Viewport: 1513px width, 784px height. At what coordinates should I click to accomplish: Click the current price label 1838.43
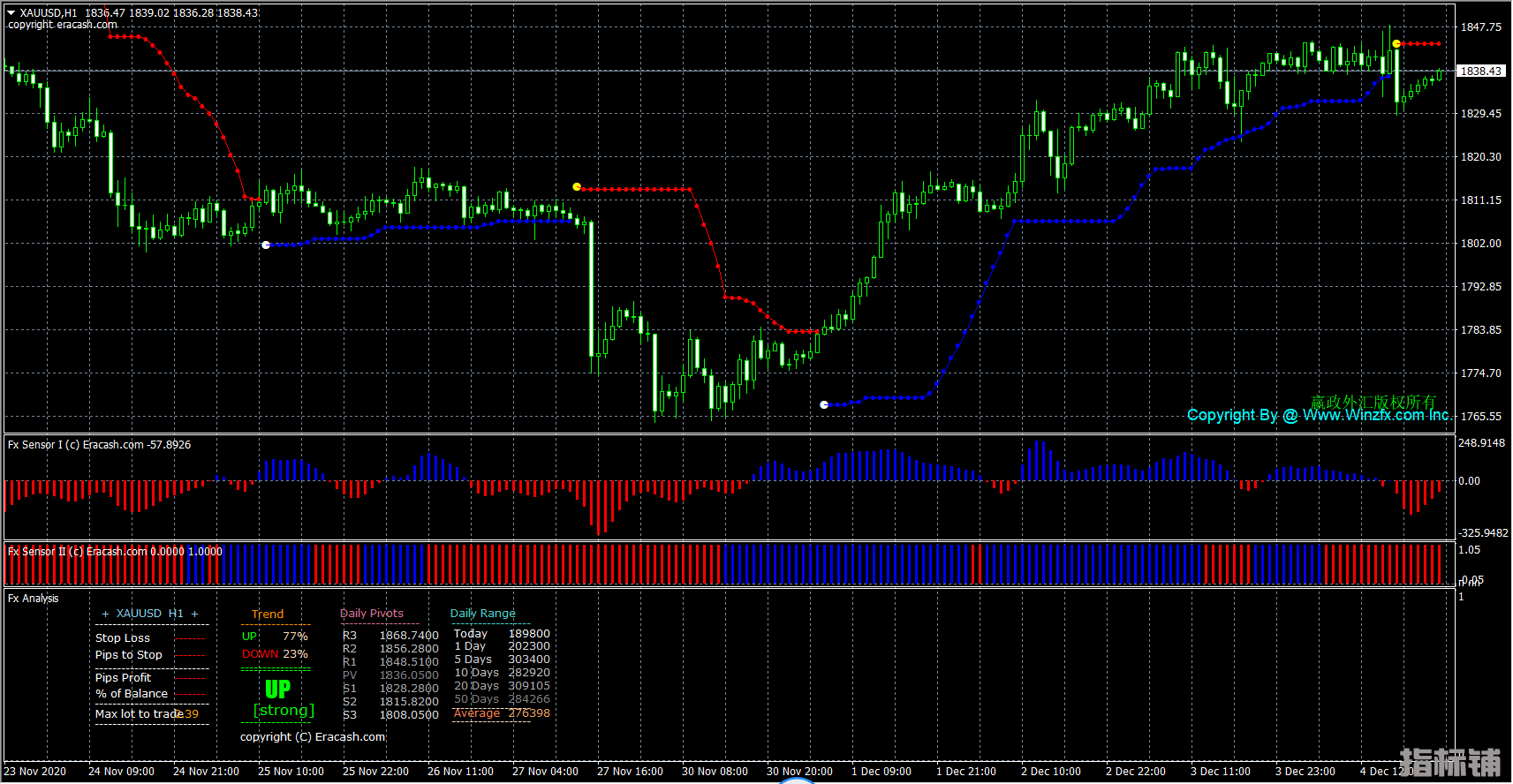pyautogui.click(x=1480, y=71)
